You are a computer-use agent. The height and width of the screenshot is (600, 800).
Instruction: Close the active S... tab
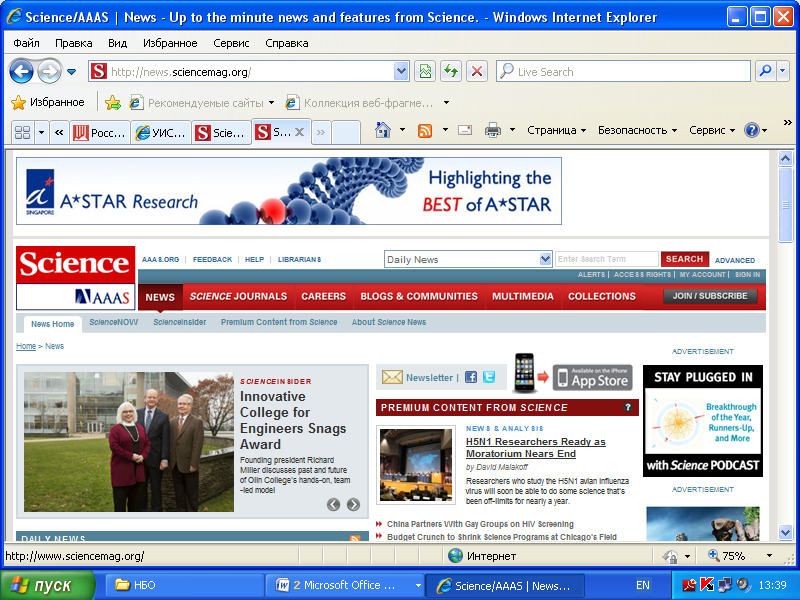click(x=299, y=132)
